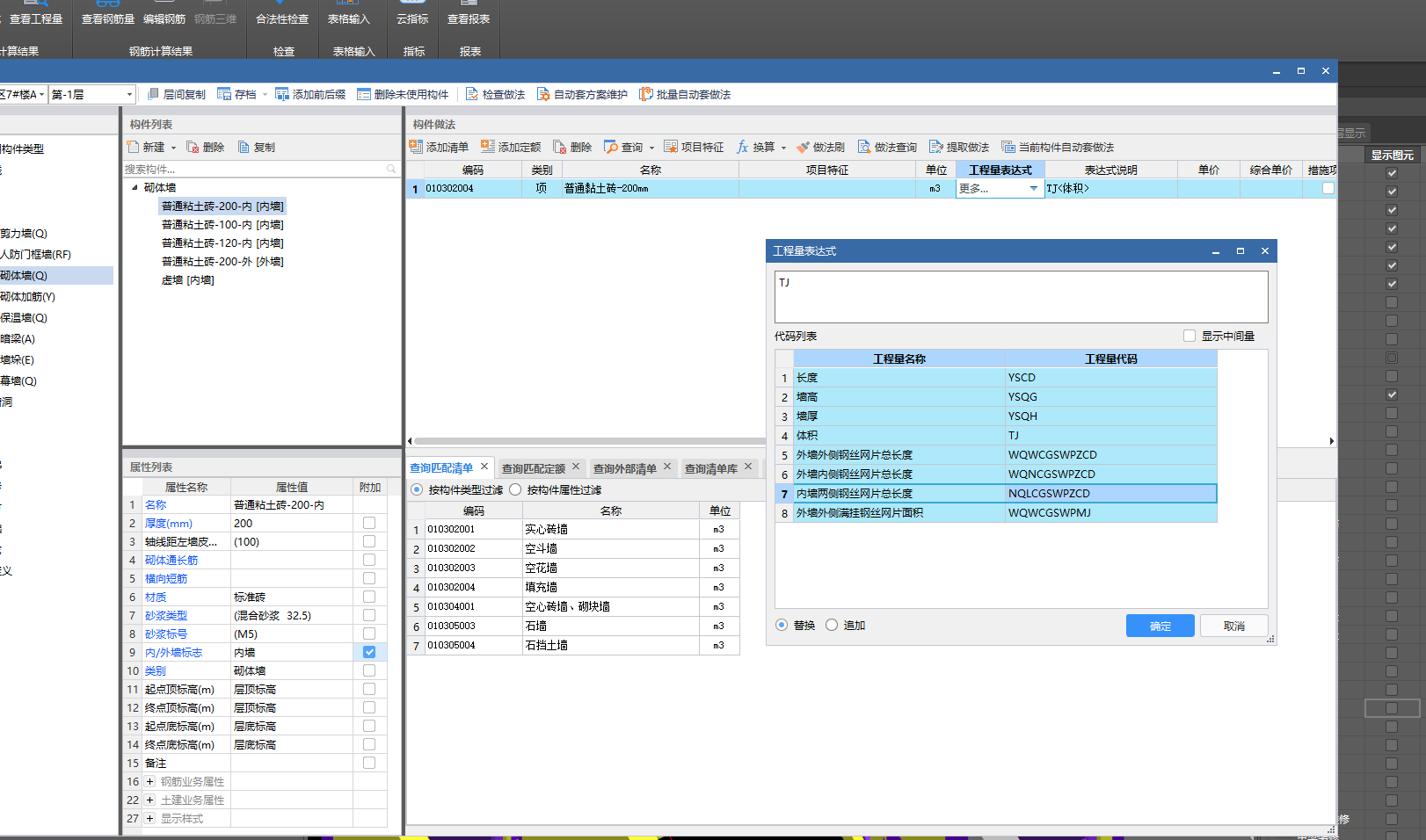This screenshot has width=1426, height=840.
Task: Click the search magnifier in 搜索构件 box
Action: [x=391, y=169]
